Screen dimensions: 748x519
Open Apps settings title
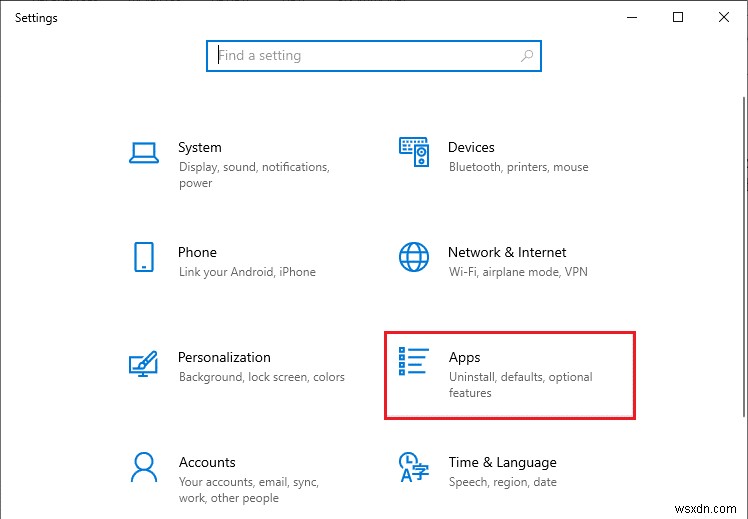464,357
